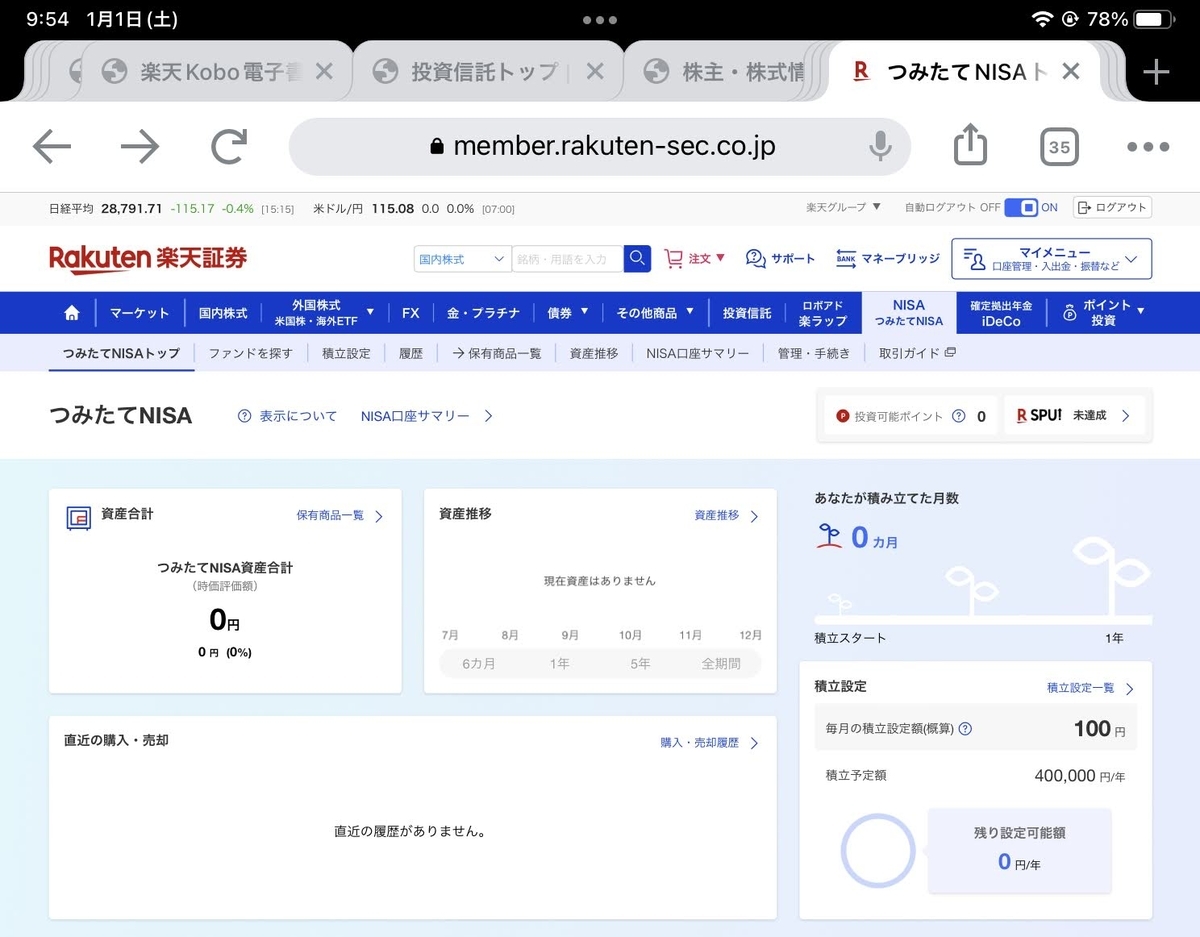Click the Rakuten楽天証券 logo
This screenshot has height=937, width=1200.
pos(148,259)
